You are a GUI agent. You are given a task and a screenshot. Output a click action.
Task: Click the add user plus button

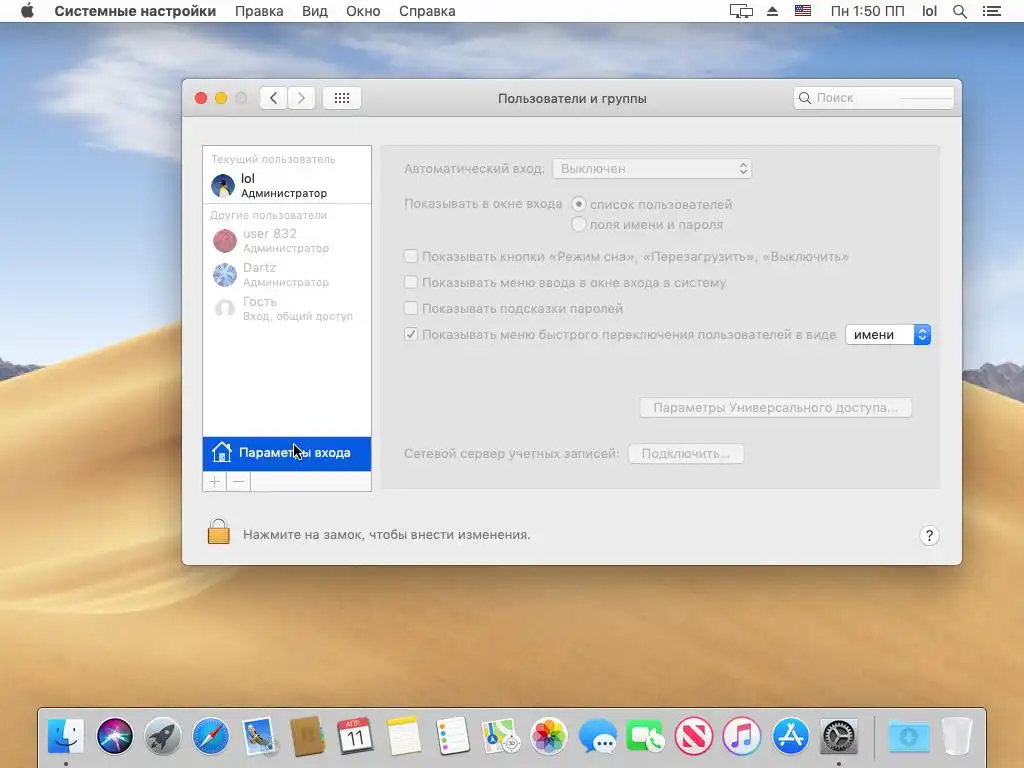(214, 482)
